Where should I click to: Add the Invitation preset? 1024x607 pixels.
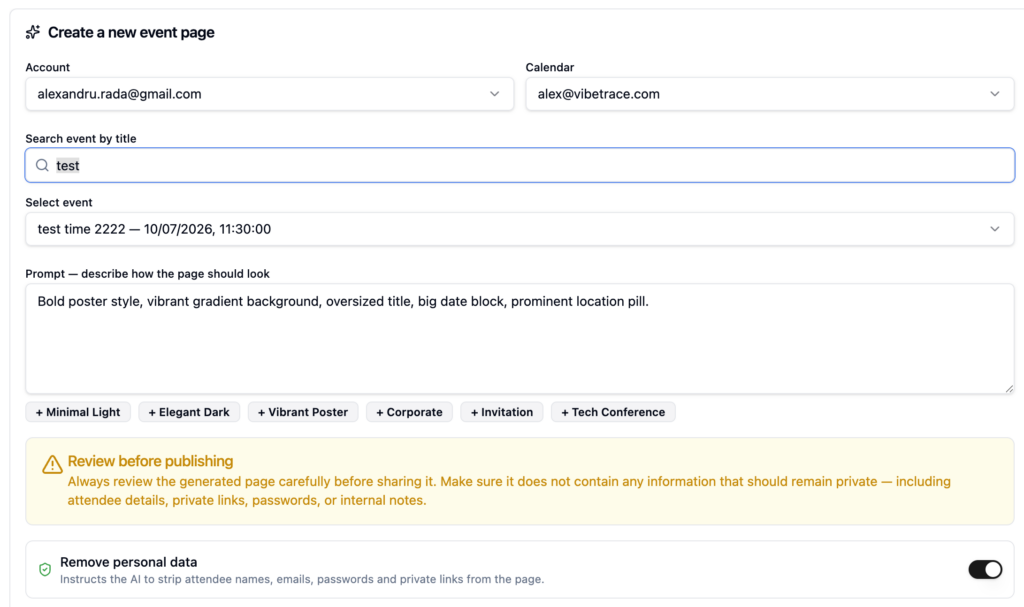click(x=502, y=412)
